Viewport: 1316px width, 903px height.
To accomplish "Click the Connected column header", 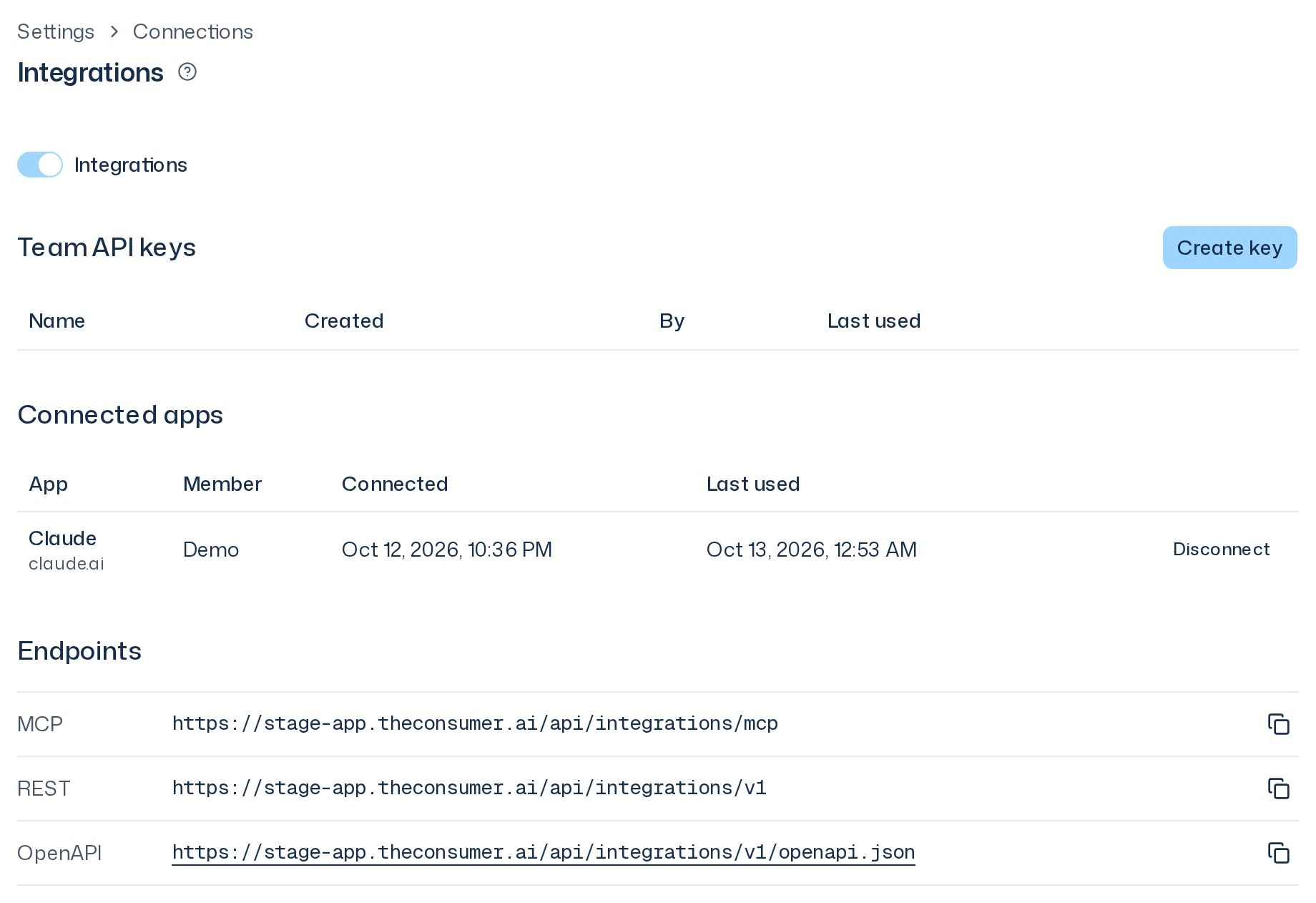I will (395, 484).
